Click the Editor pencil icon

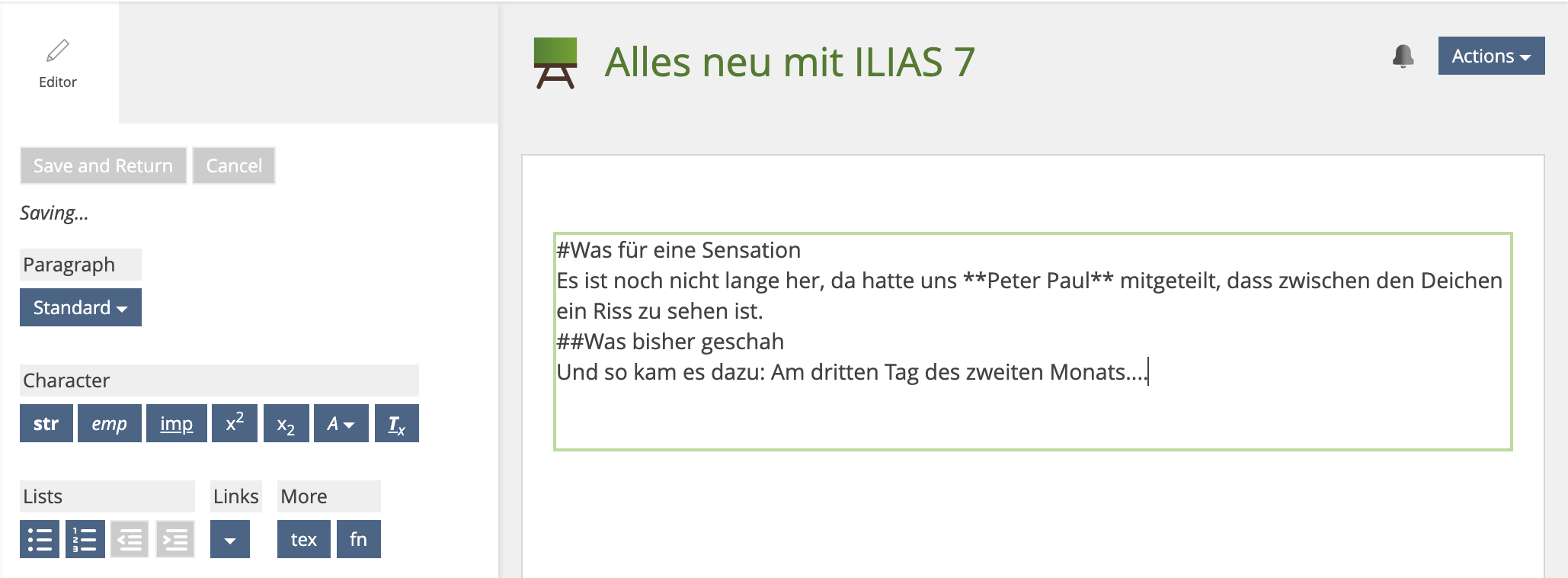click(58, 51)
